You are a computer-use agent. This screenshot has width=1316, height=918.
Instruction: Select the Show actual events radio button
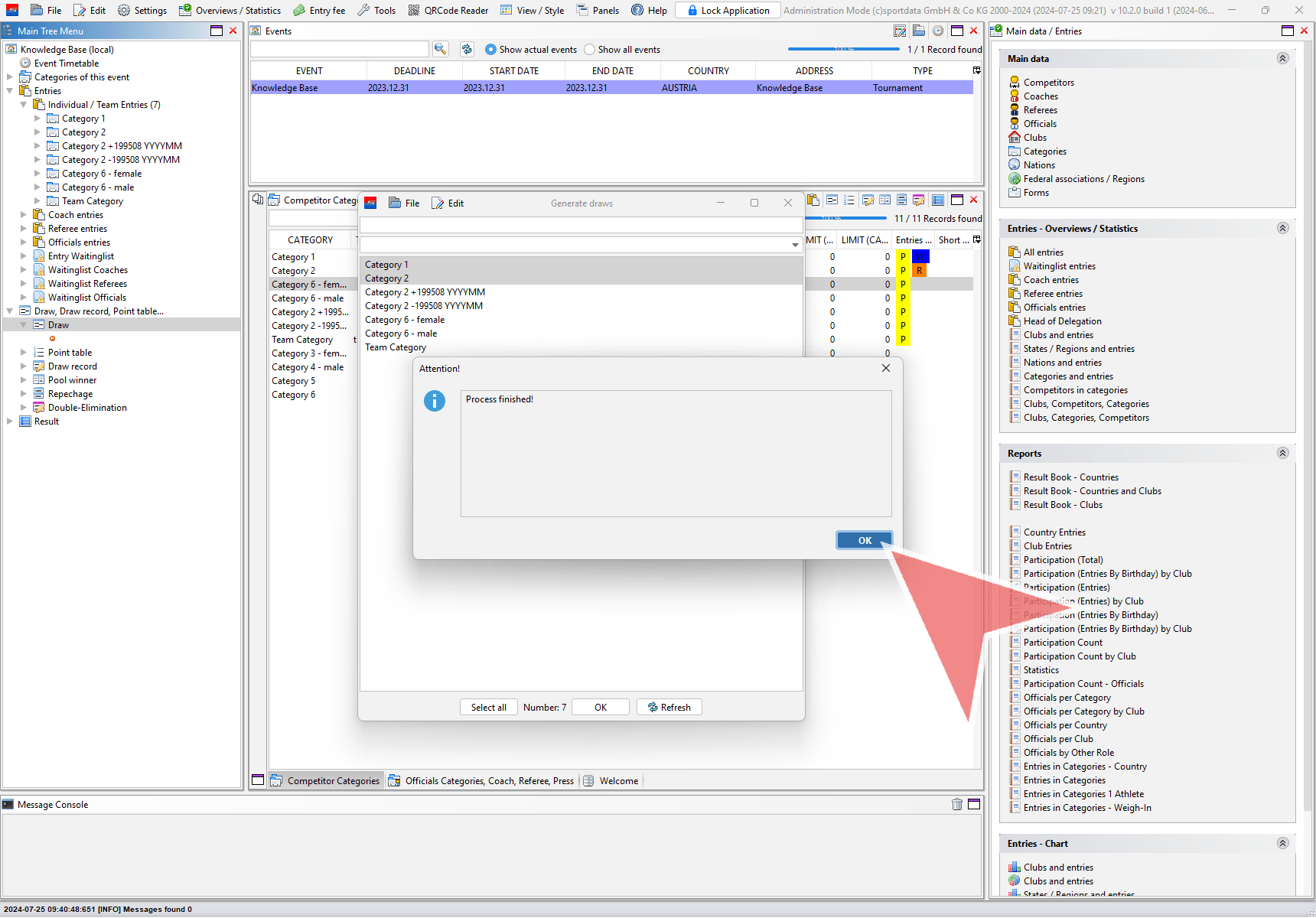(491, 50)
